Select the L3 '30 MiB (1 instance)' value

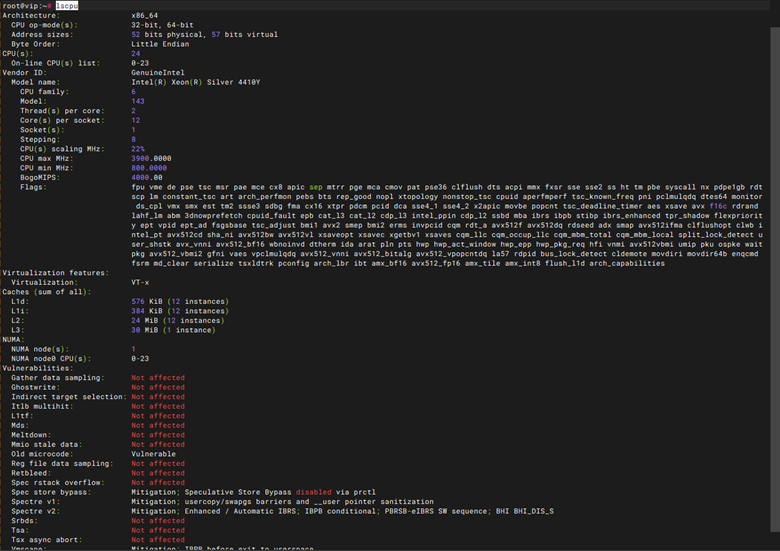tap(174, 330)
